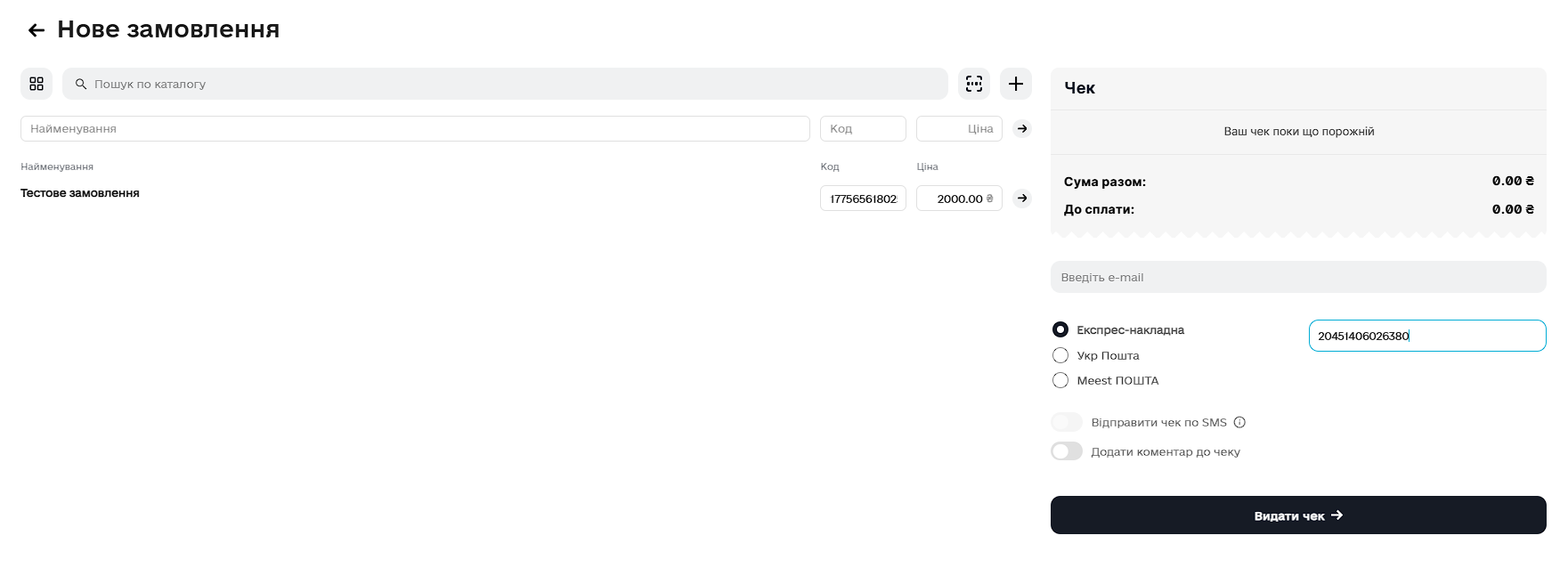This screenshot has width=1568, height=568.
Task: Enable Додати коментар до чеку switch
Action: coord(1067,451)
